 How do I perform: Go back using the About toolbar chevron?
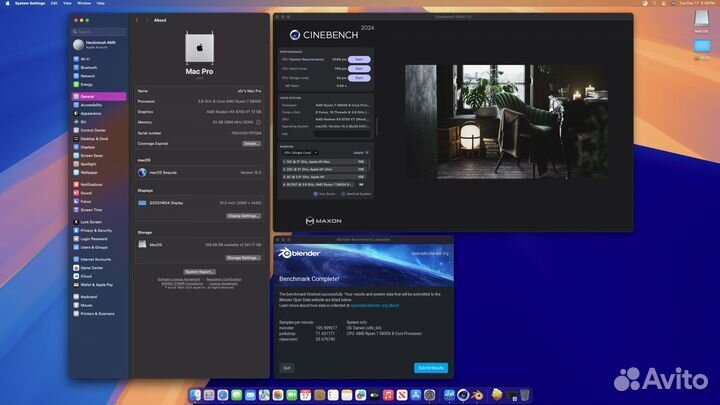pyautogui.click(x=137, y=20)
